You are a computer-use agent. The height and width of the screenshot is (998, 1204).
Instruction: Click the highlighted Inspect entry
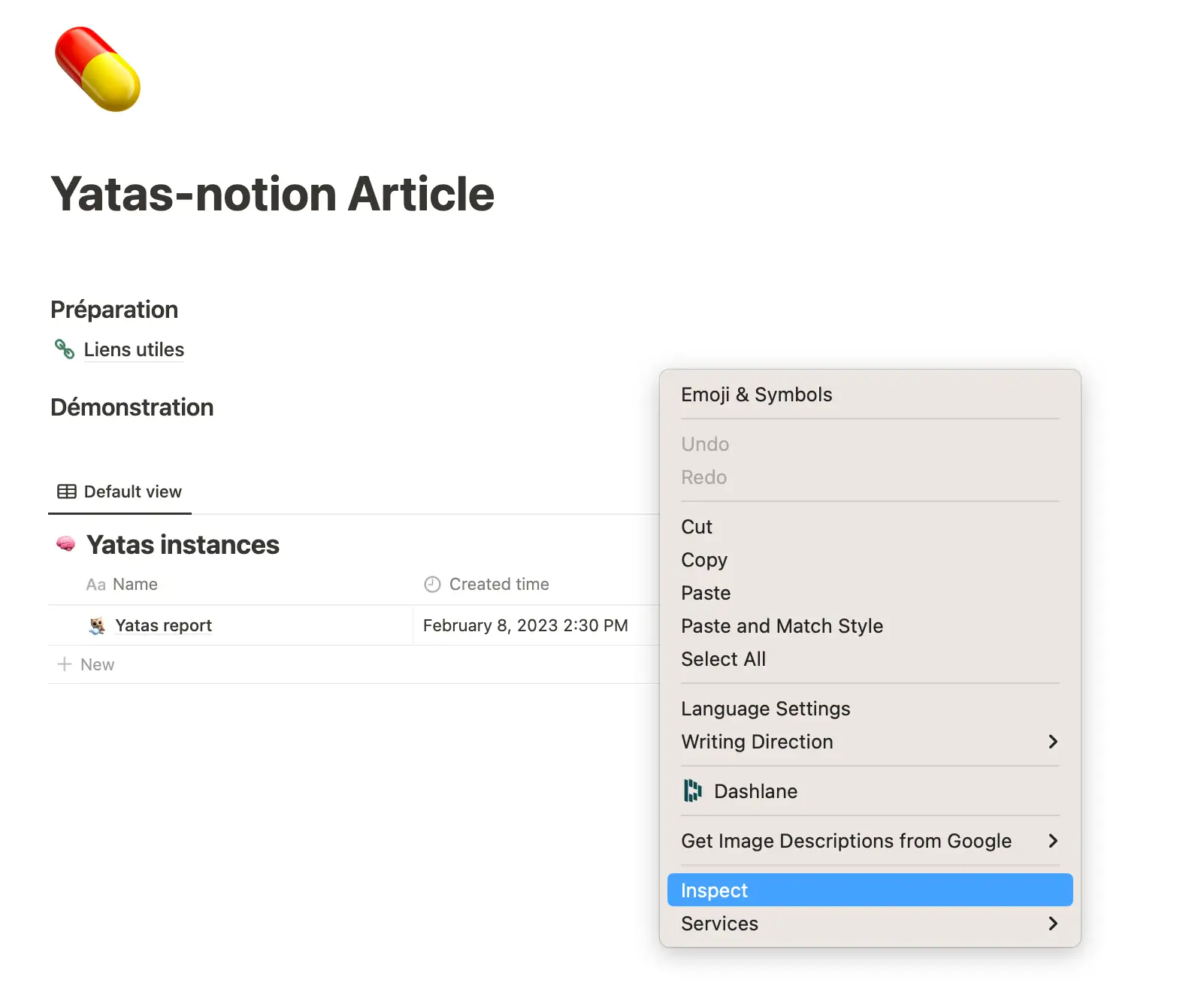click(870, 891)
